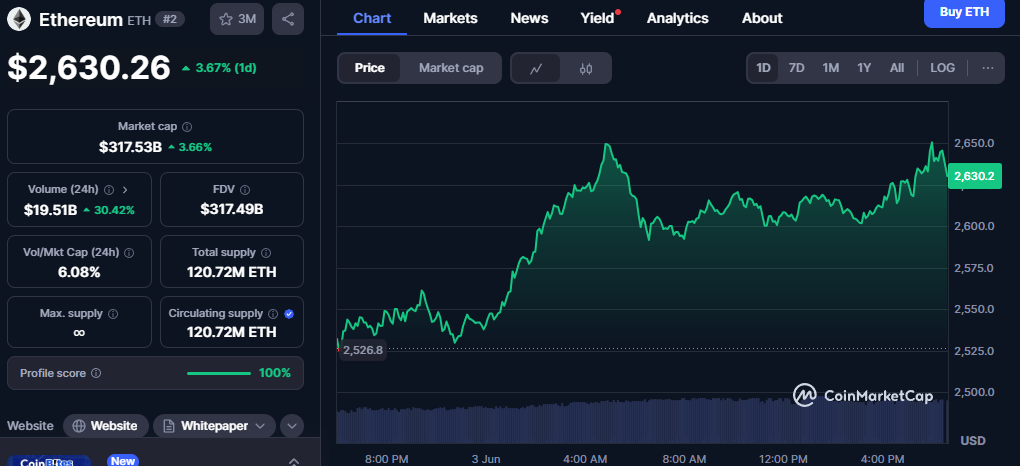
Task: Click the Total supply info icon
Action: (266, 252)
